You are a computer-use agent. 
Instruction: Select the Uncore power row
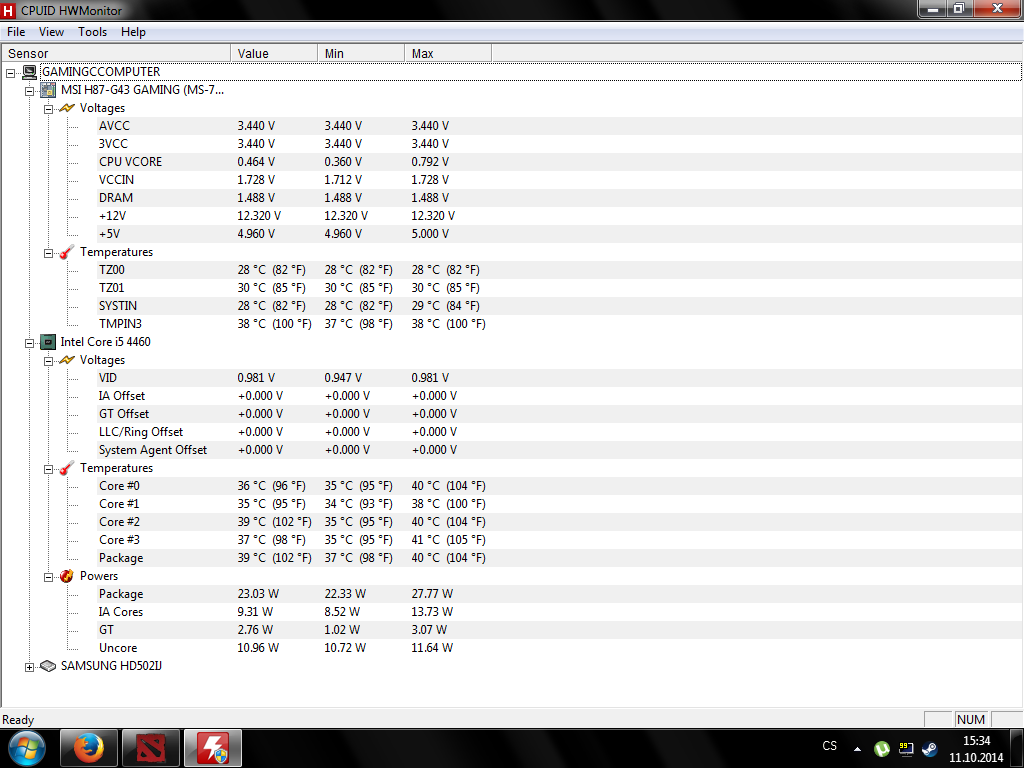coord(560,648)
